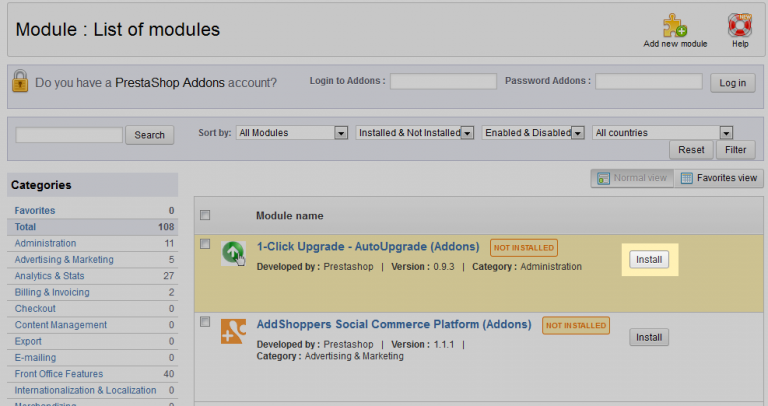The width and height of the screenshot is (768, 406).
Task: Click the Add new module puzzle icon
Action: pos(675,26)
